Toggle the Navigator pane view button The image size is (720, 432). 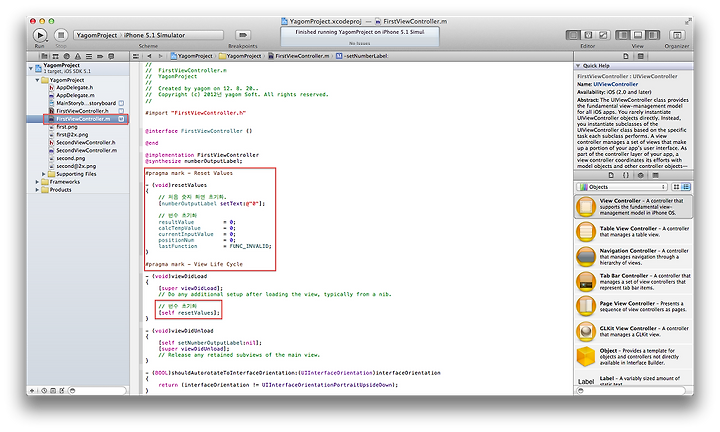point(623,35)
